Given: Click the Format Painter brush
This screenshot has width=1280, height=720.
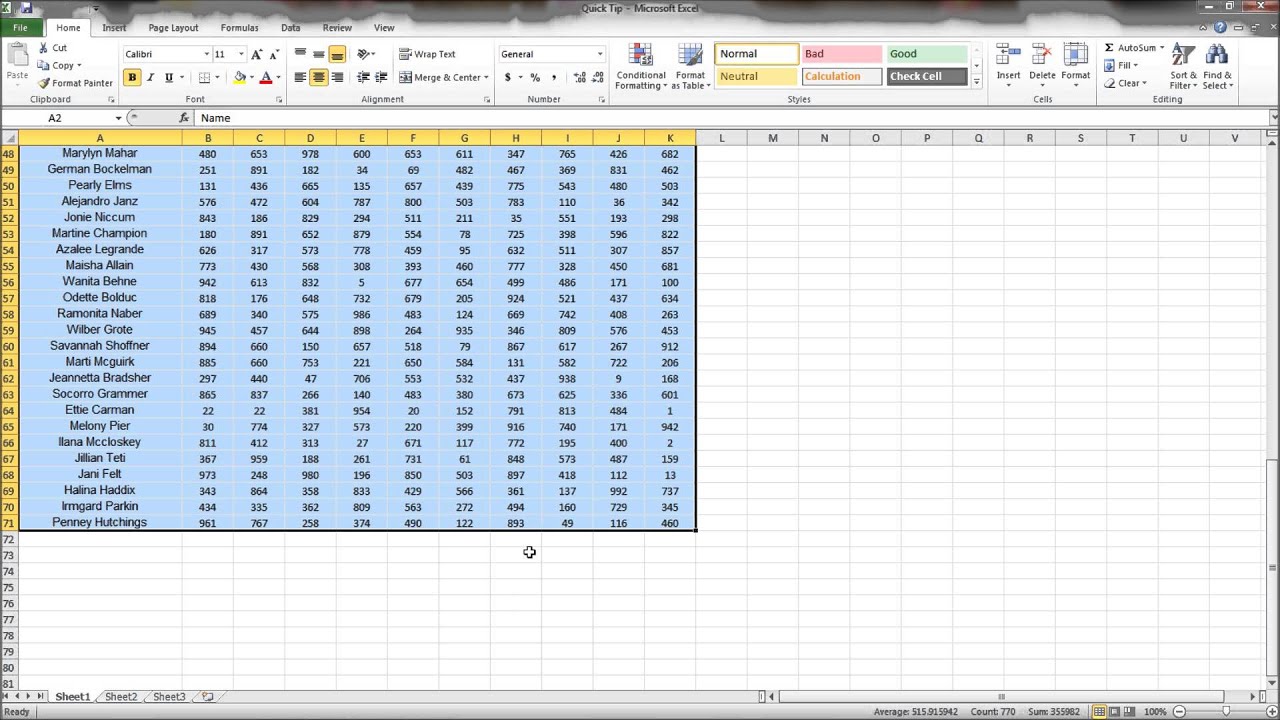Looking at the screenshot, I should point(44,83).
